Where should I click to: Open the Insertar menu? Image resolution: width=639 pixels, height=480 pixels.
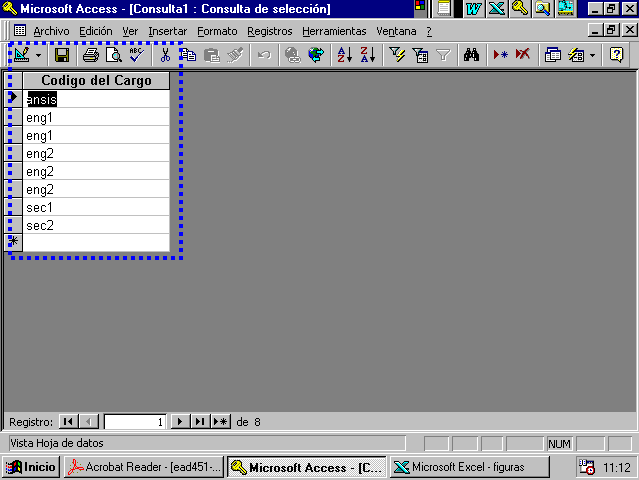(x=167, y=31)
